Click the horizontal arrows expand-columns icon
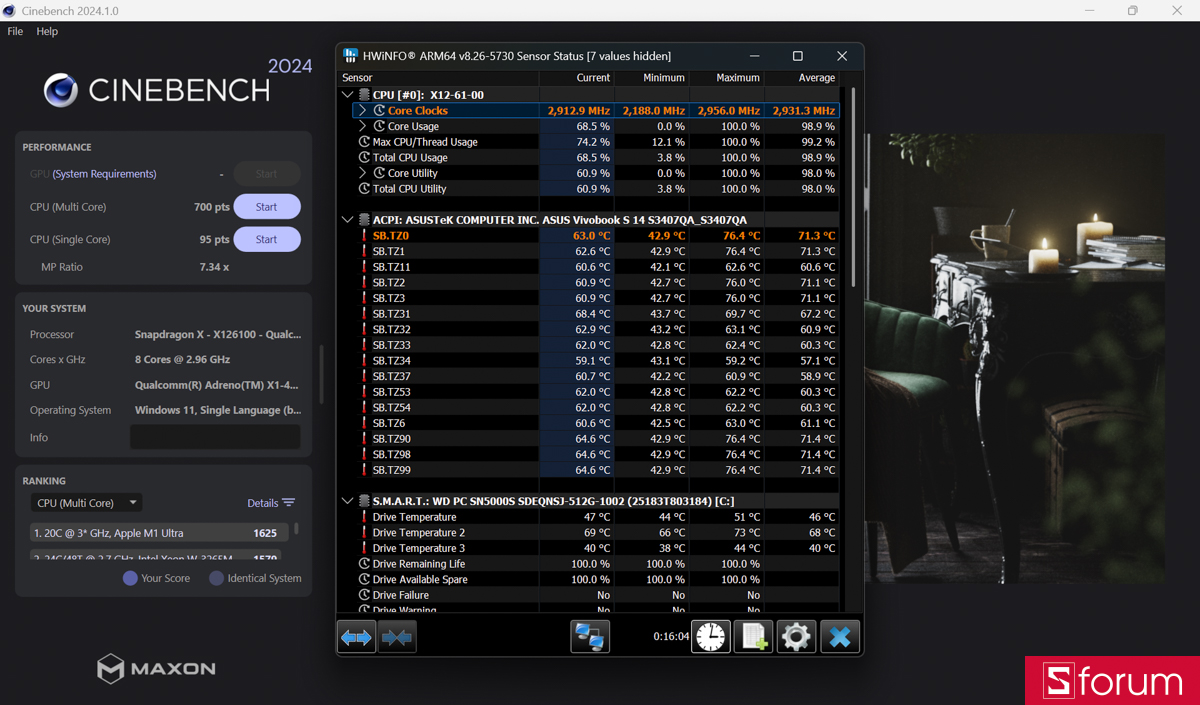The height and width of the screenshot is (705, 1200). tap(356, 636)
